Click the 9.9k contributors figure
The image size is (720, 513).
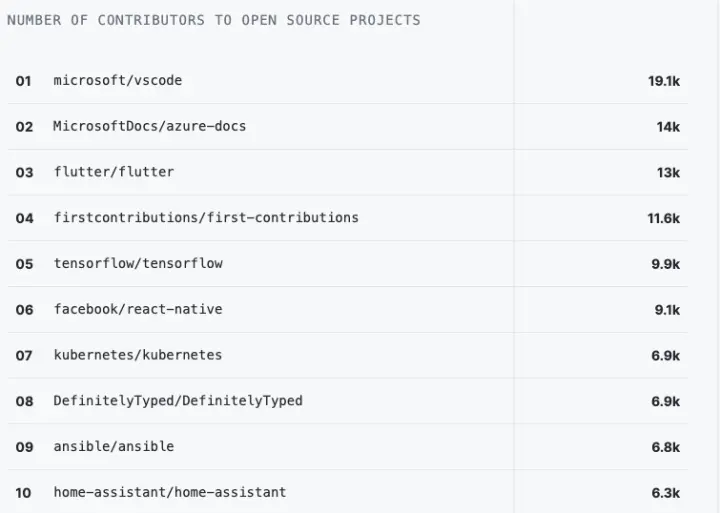click(666, 264)
